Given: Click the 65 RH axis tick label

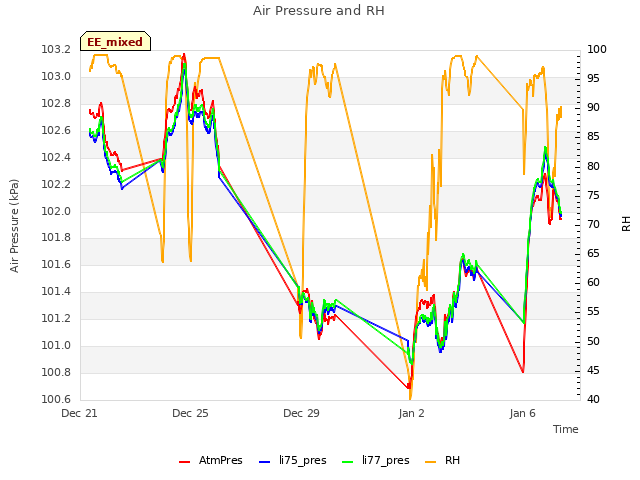Looking at the screenshot, I should click(x=593, y=254).
